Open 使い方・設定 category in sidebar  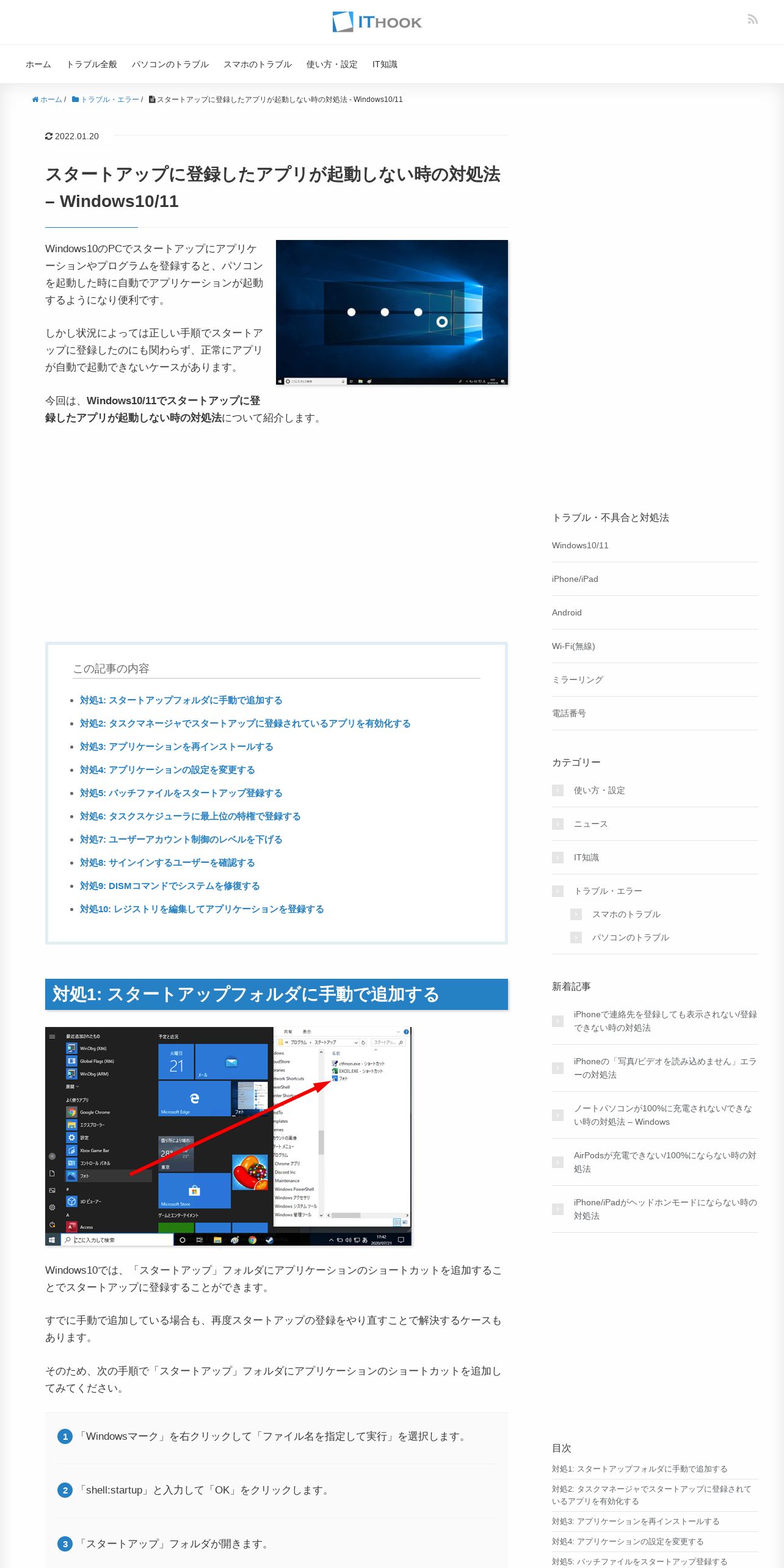tap(600, 790)
